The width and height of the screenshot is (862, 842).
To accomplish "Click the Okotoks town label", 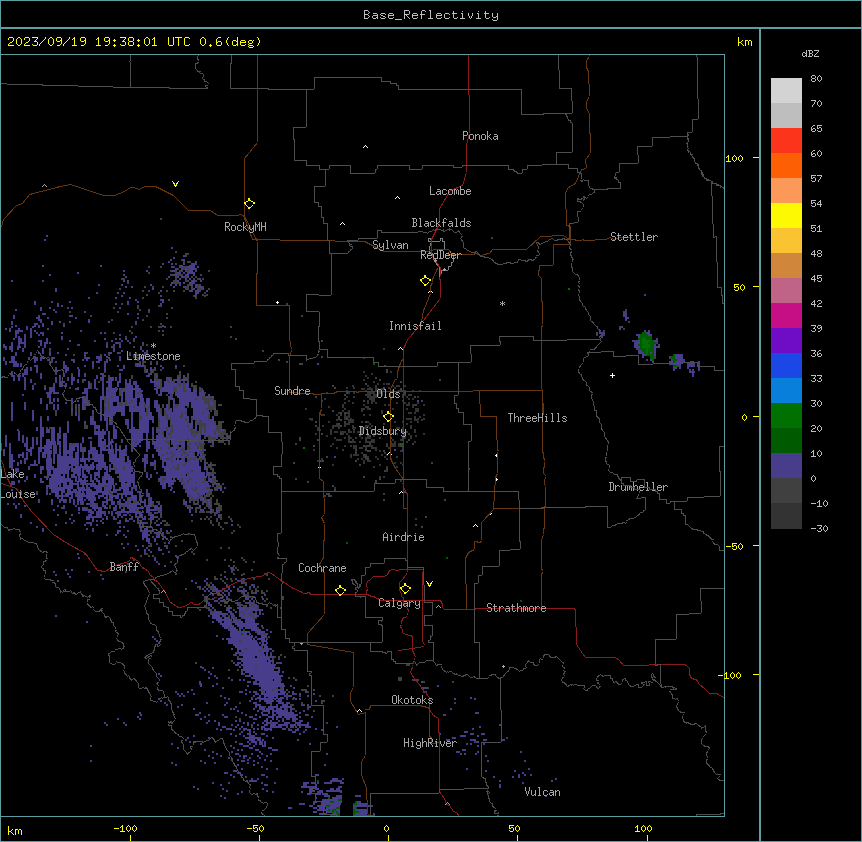I will click(x=412, y=700).
